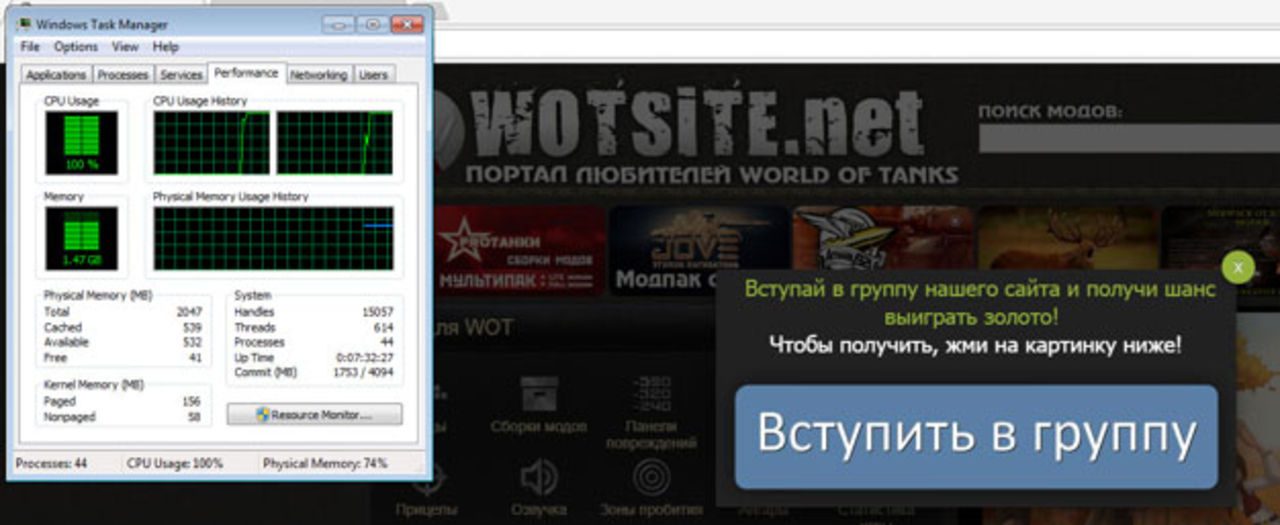Click the Сборки модов box icon
Screen dimensions: 1280x525
pyautogui.click(x=538, y=393)
